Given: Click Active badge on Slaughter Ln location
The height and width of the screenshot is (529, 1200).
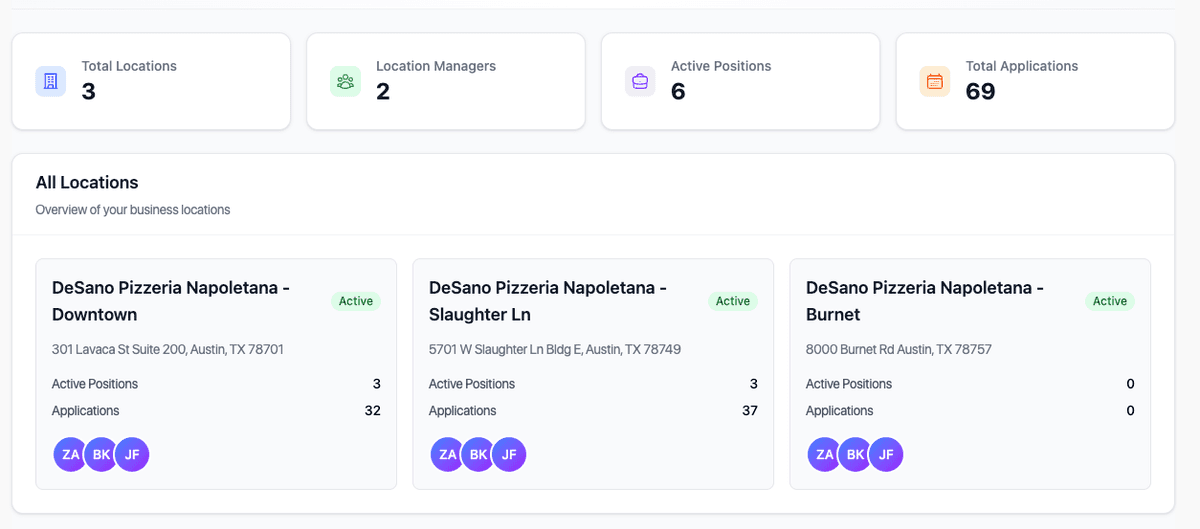Looking at the screenshot, I should tap(733, 301).
